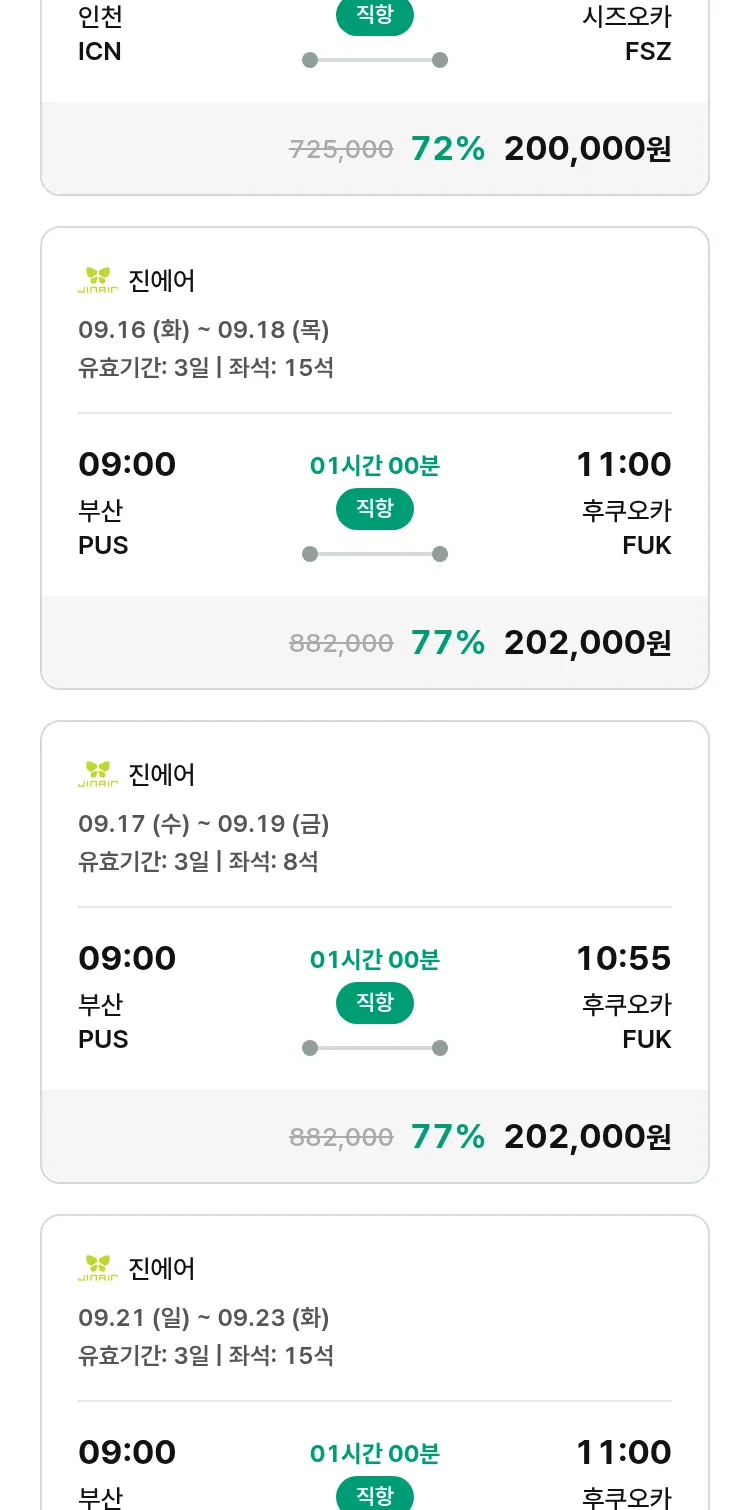The image size is (750, 1510).
Task: Select 202,000원 price on the 09.16 flight
Action: click(587, 643)
